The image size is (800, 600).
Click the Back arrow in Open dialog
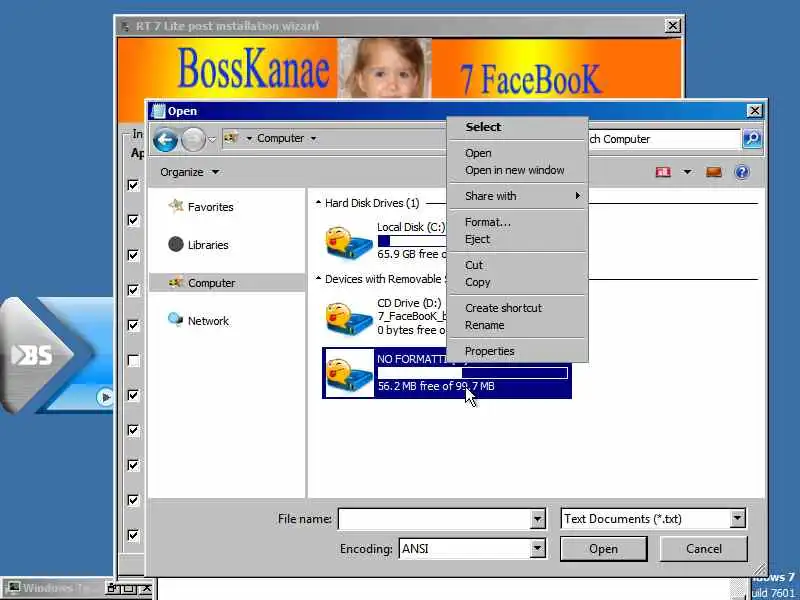click(x=165, y=139)
